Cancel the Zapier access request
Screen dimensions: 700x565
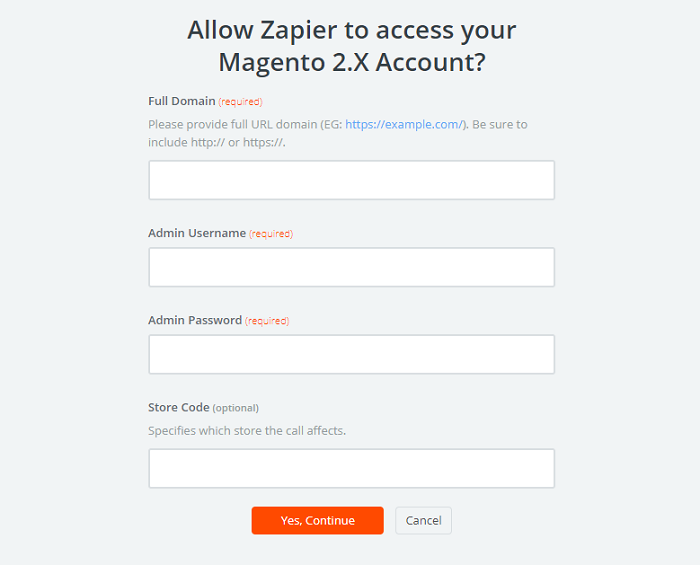point(423,520)
